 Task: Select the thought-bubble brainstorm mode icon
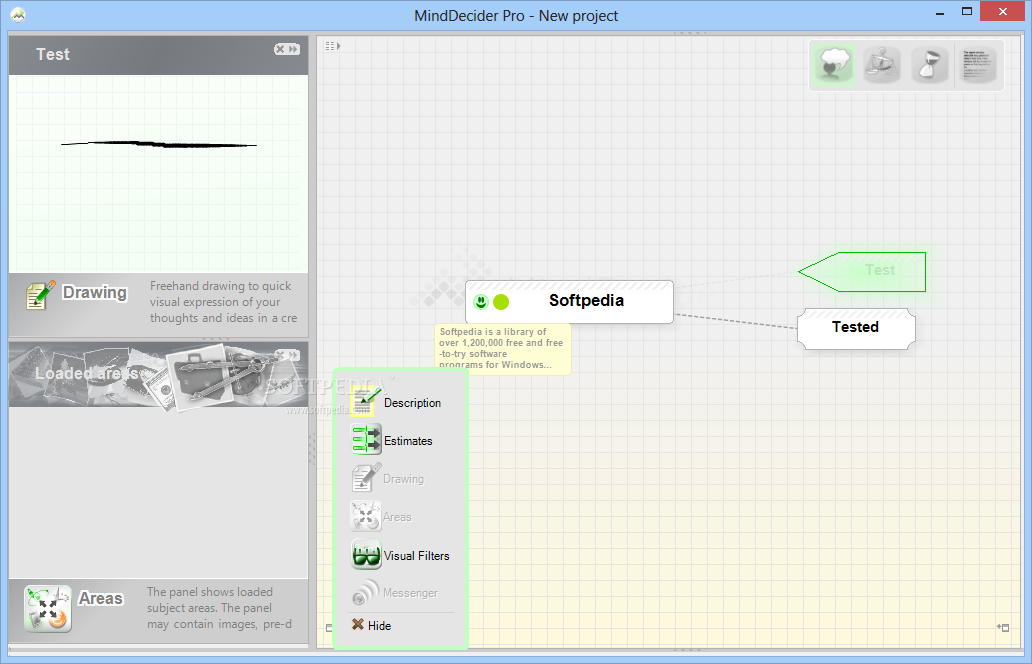pyautogui.click(x=833, y=64)
